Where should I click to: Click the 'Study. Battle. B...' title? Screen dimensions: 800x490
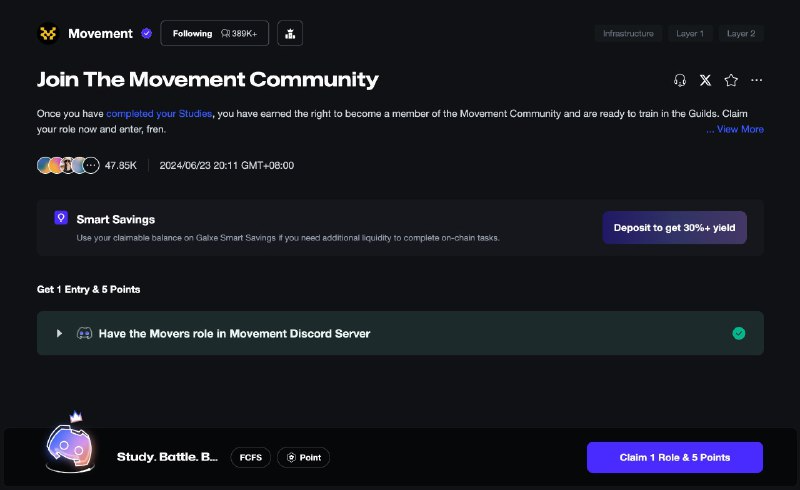point(167,457)
